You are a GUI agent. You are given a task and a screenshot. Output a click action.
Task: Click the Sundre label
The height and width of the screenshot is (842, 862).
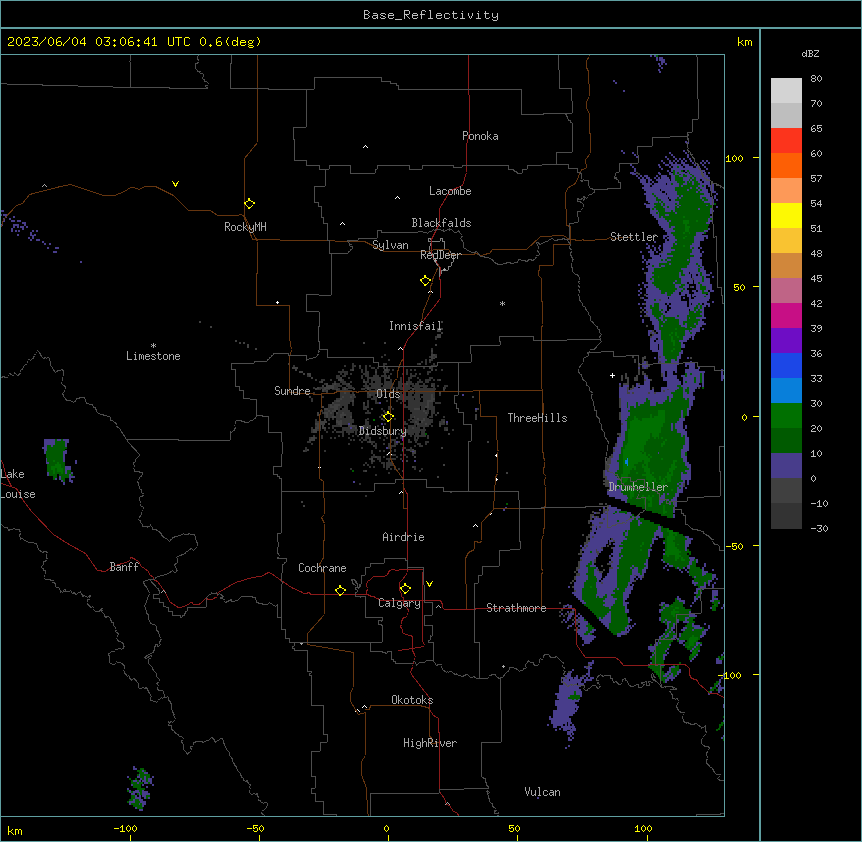tap(292, 391)
